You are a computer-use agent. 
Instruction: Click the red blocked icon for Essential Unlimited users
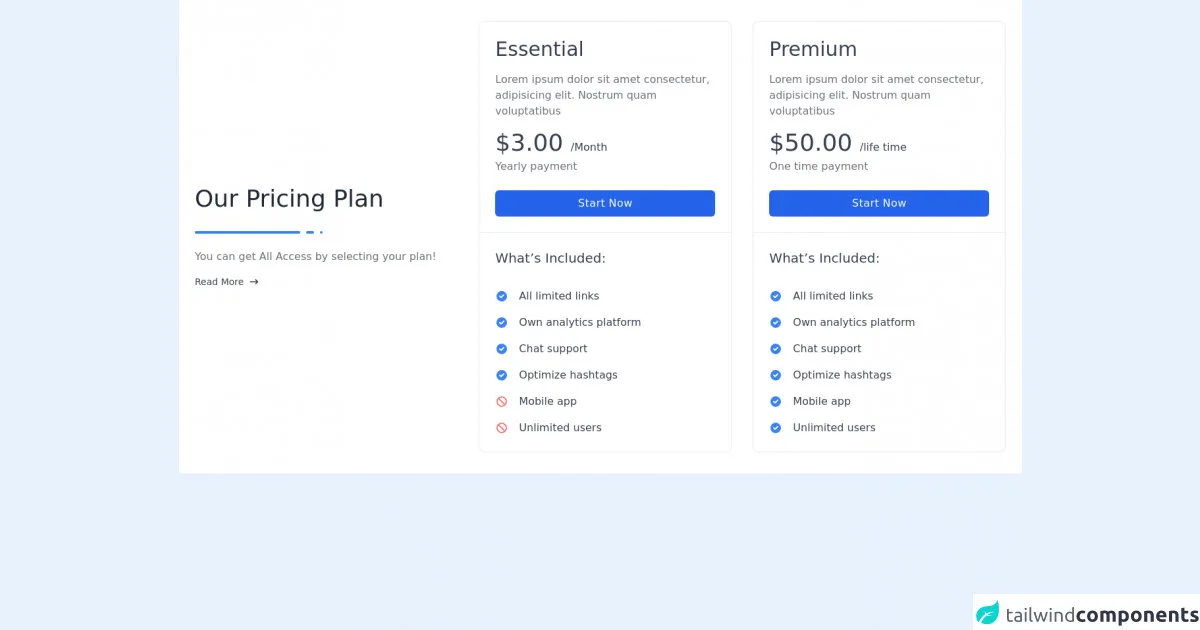coord(502,428)
